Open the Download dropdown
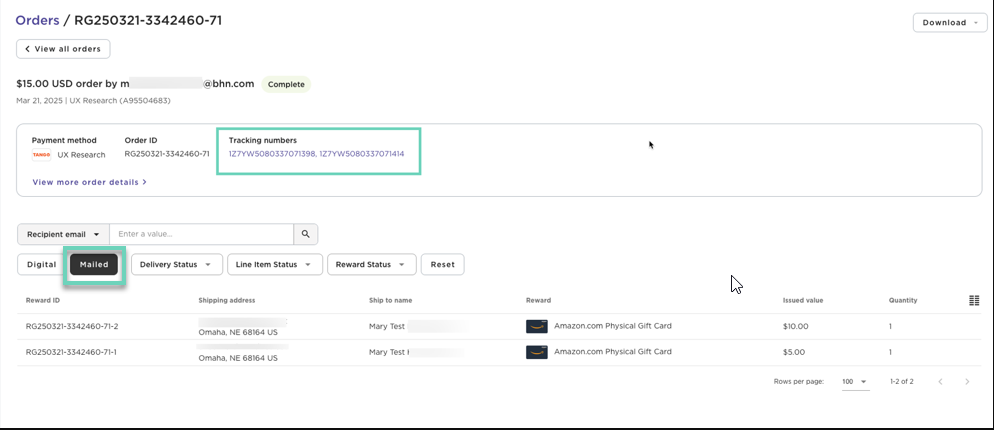Viewport: 994px width, 430px height. click(949, 23)
